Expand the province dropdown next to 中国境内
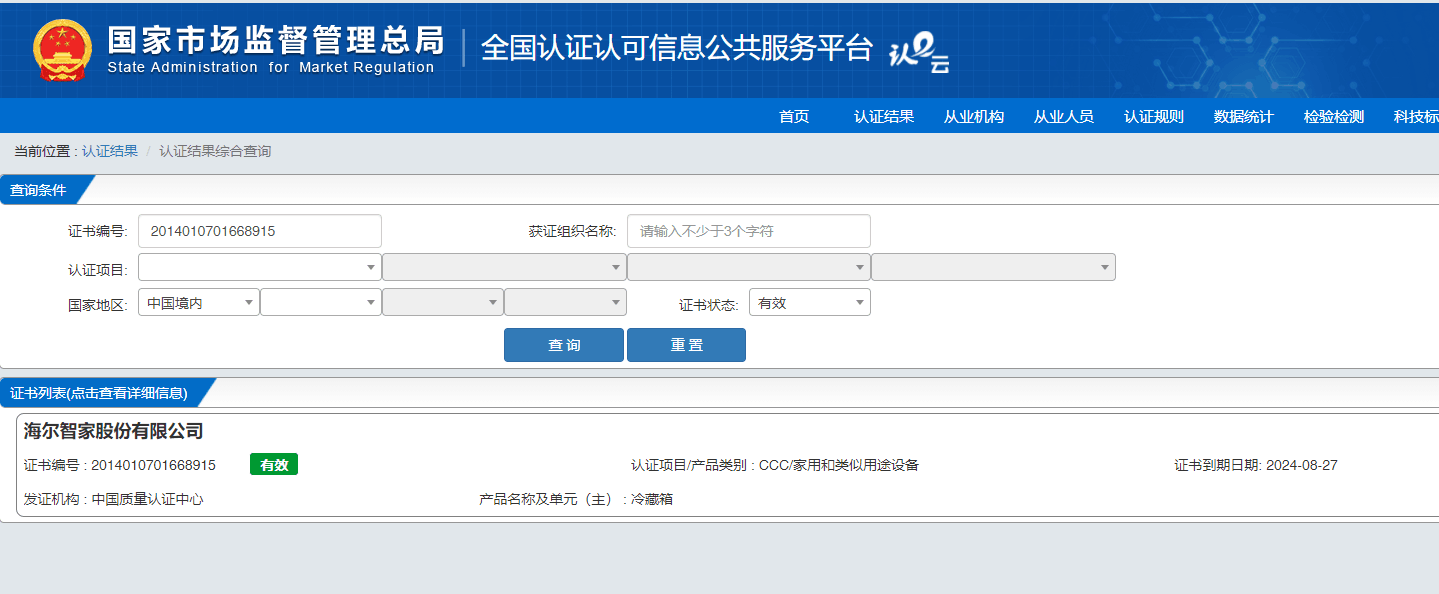1439x594 pixels. pyautogui.click(x=321, y=302)
